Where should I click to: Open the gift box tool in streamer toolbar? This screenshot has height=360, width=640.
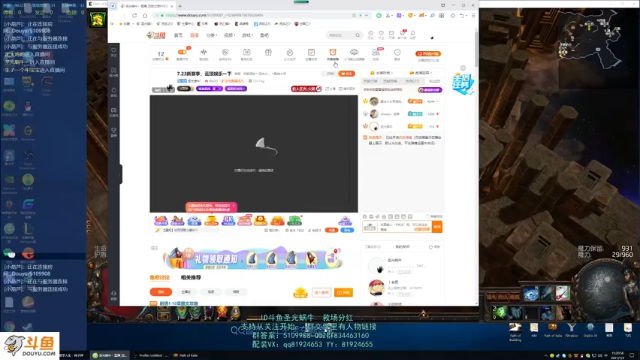click(x=268, y=53)
